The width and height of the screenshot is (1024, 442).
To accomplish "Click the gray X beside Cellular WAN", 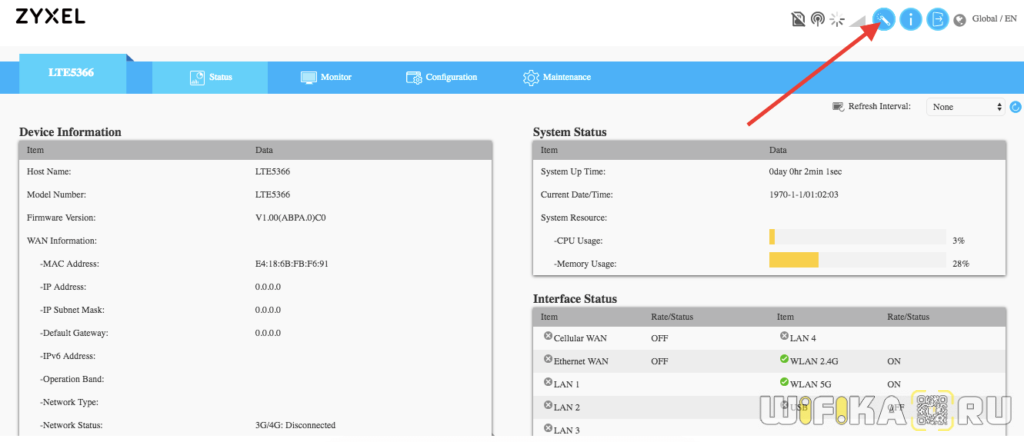I will pos(547,336).
